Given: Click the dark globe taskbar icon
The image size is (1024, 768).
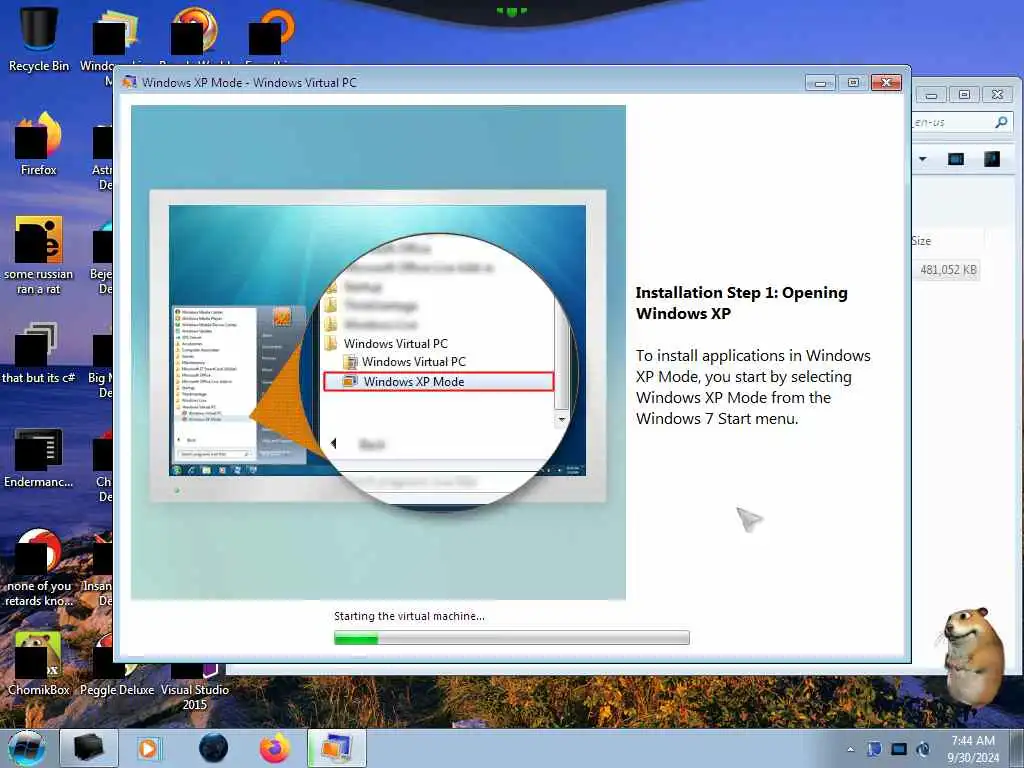Looking at the screenshot, I should point(214,748).
